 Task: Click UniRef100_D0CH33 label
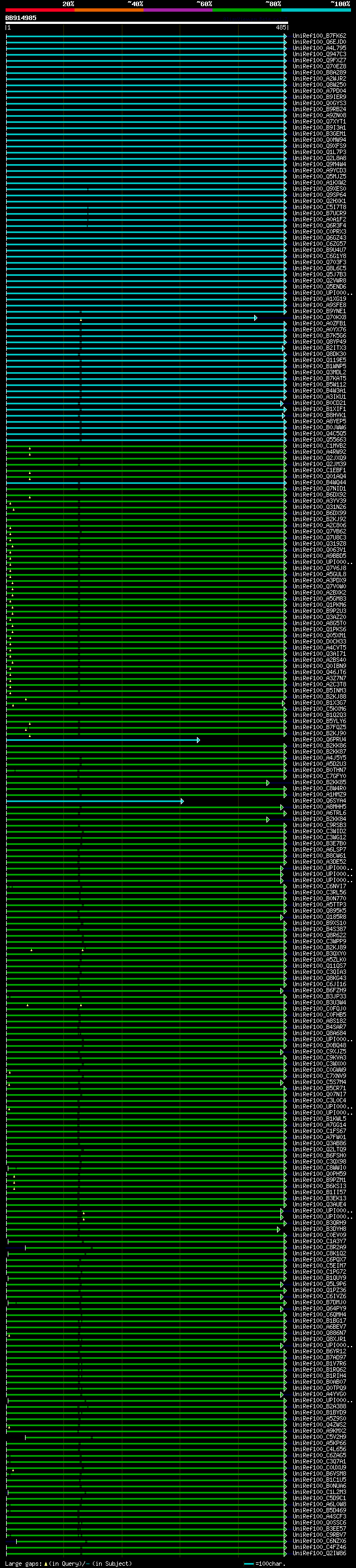319,641
